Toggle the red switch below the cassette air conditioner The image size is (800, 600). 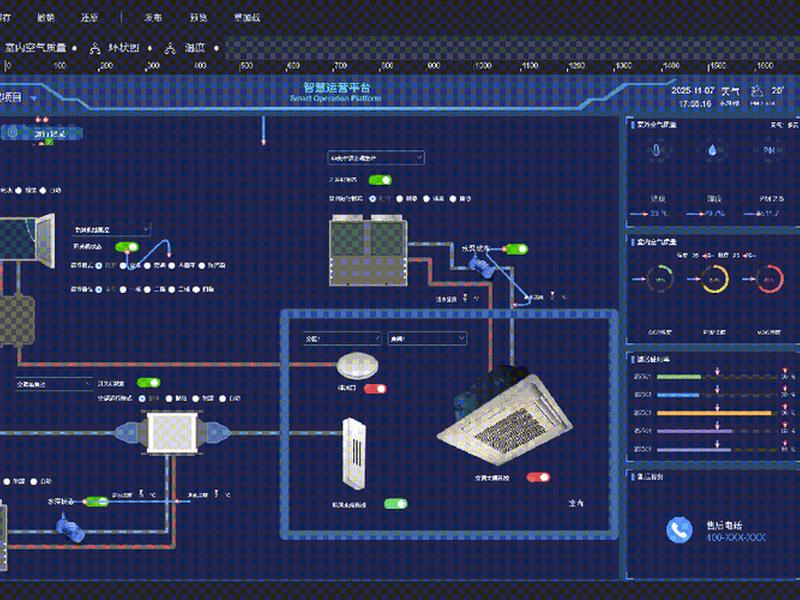click(x=538, y=477)
